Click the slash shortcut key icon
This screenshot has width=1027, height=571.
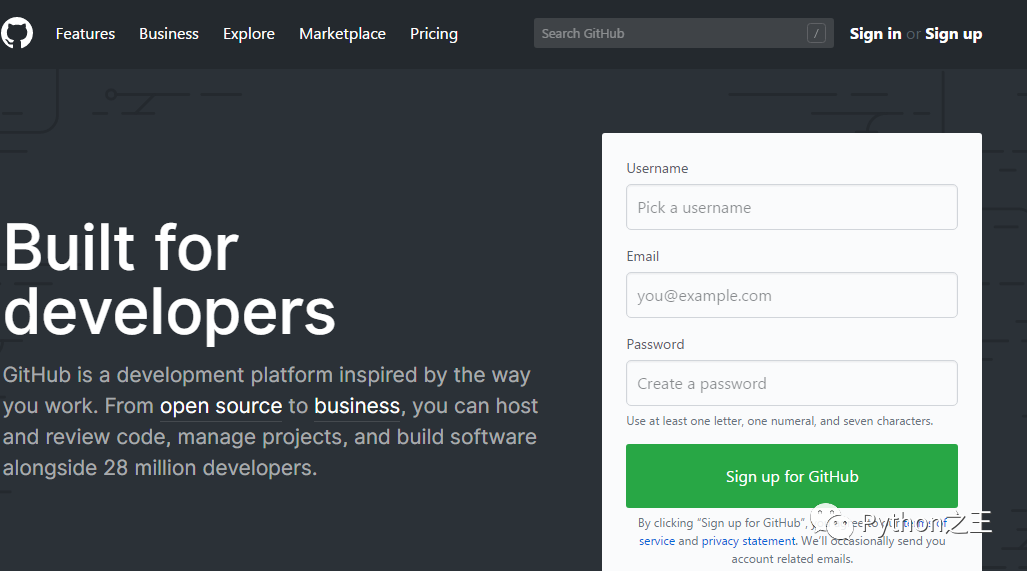point(816,33)
